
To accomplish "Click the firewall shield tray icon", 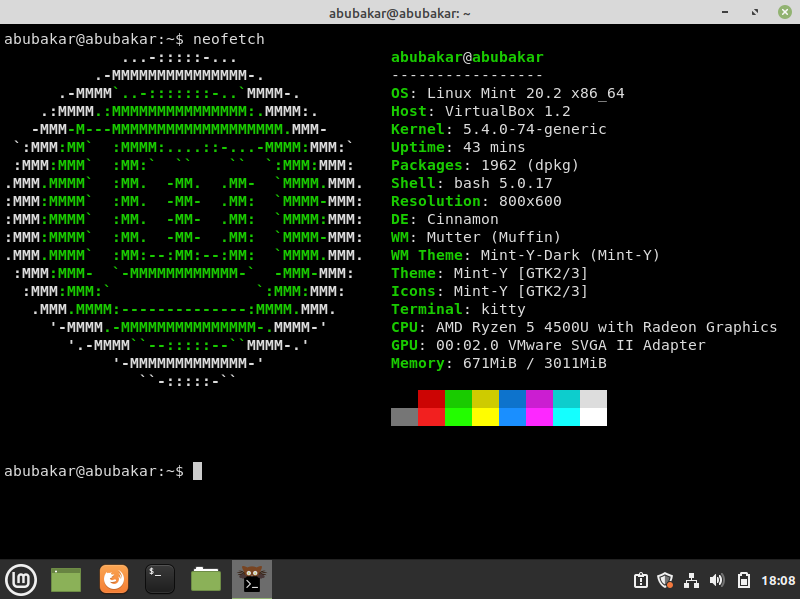I will pyautogui.click(x=666, y=580).
